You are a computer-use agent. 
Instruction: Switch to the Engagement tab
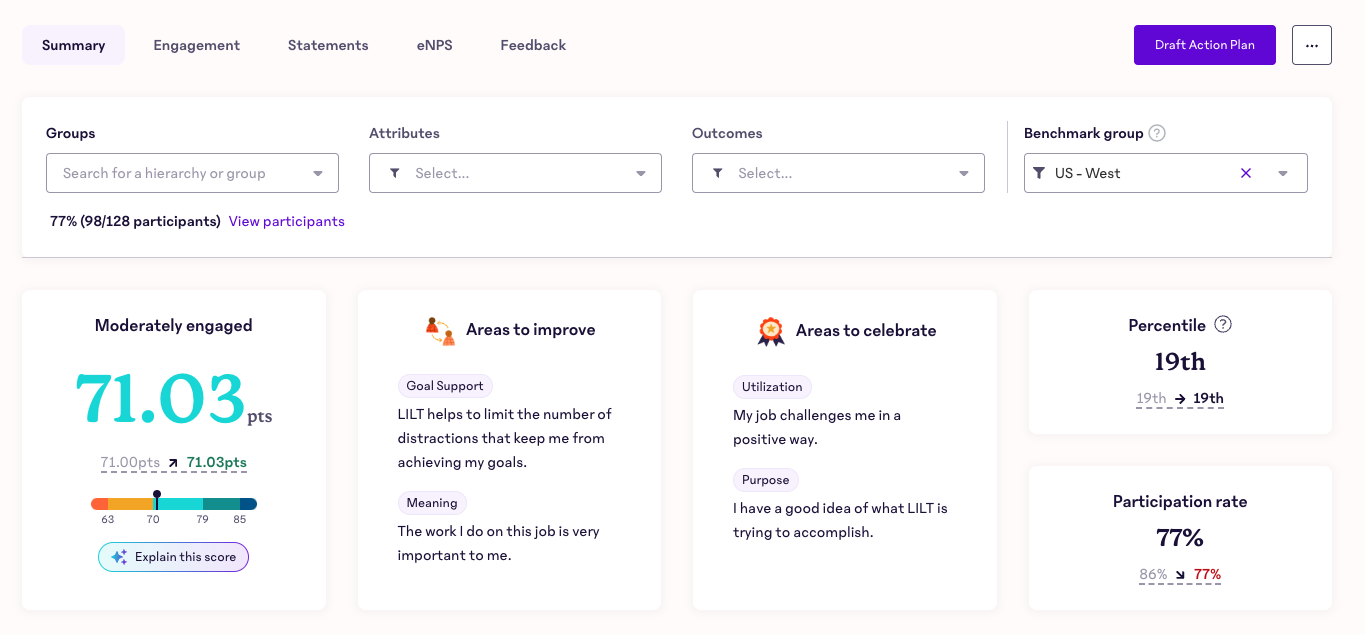point(196,45)
